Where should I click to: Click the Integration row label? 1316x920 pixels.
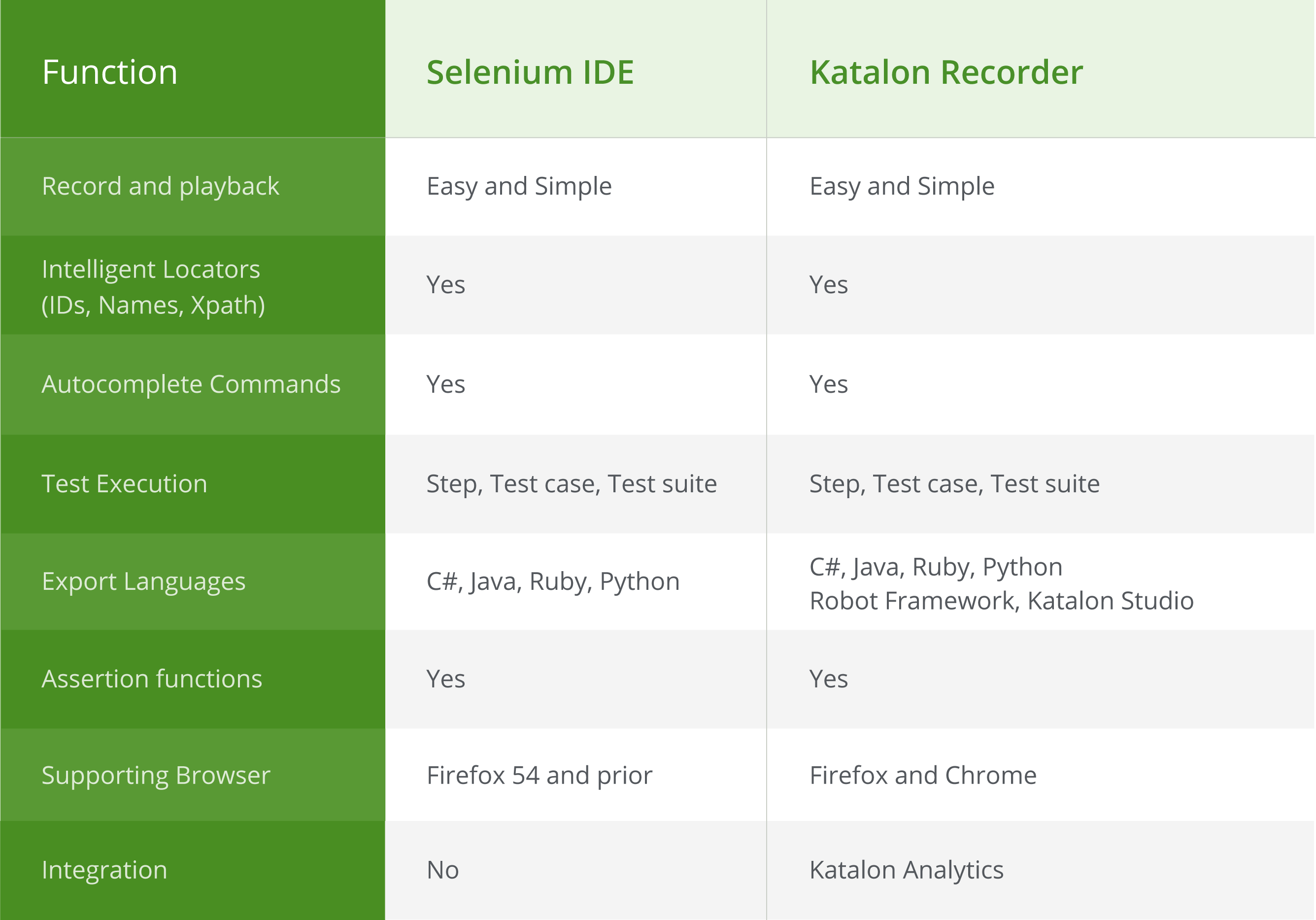pos(104,870)
